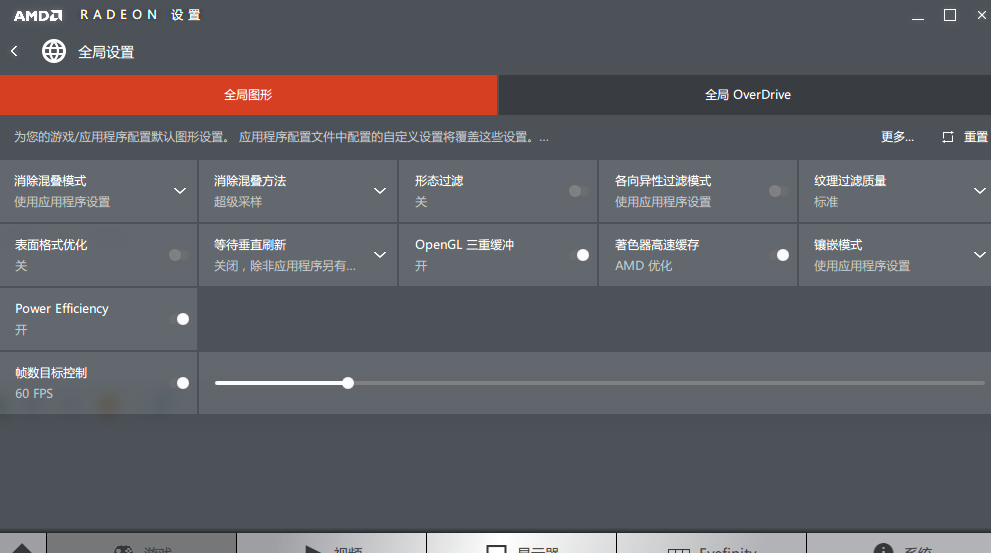
Task: Enable the 表面格式优化 switch
Action: tap(179, 255)
